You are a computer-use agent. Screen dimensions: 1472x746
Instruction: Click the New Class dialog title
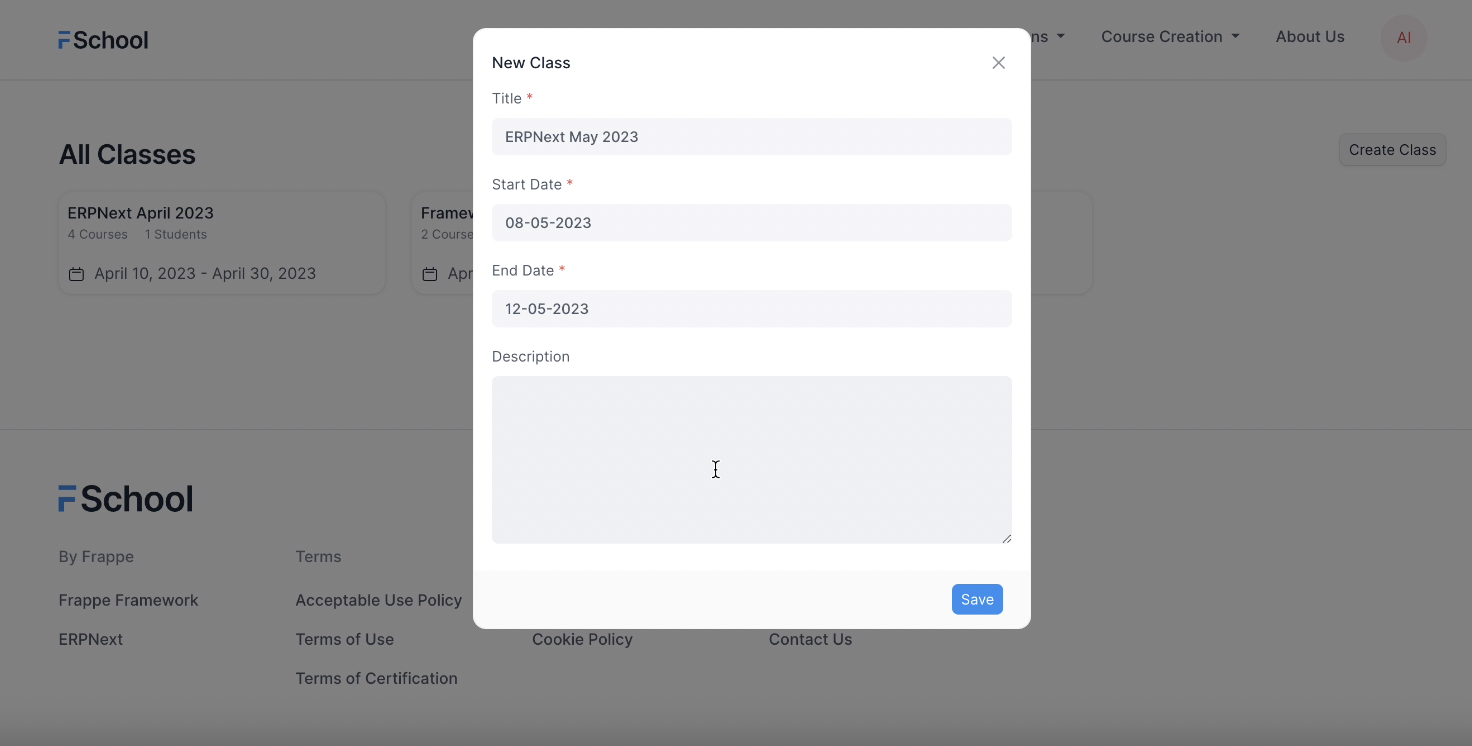531,63
